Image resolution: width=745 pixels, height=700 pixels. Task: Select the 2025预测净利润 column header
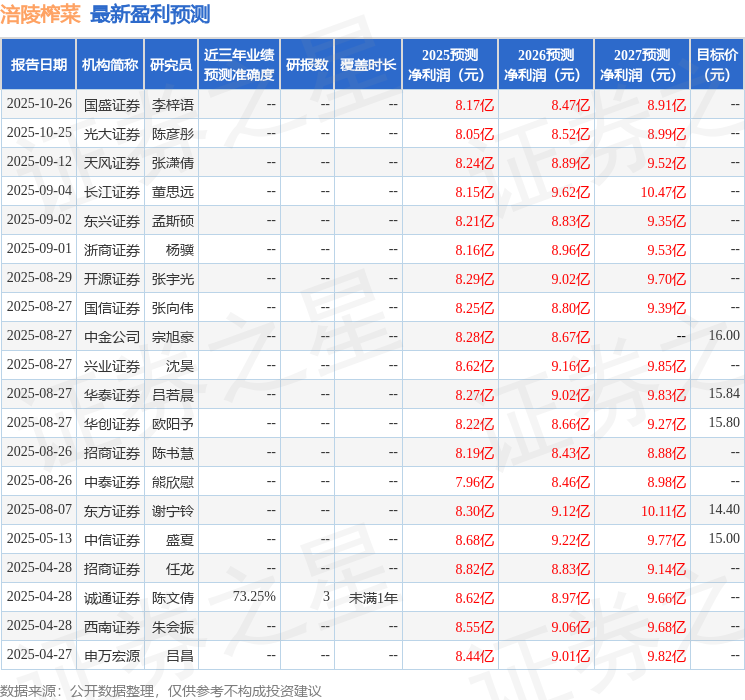[450, 65]
